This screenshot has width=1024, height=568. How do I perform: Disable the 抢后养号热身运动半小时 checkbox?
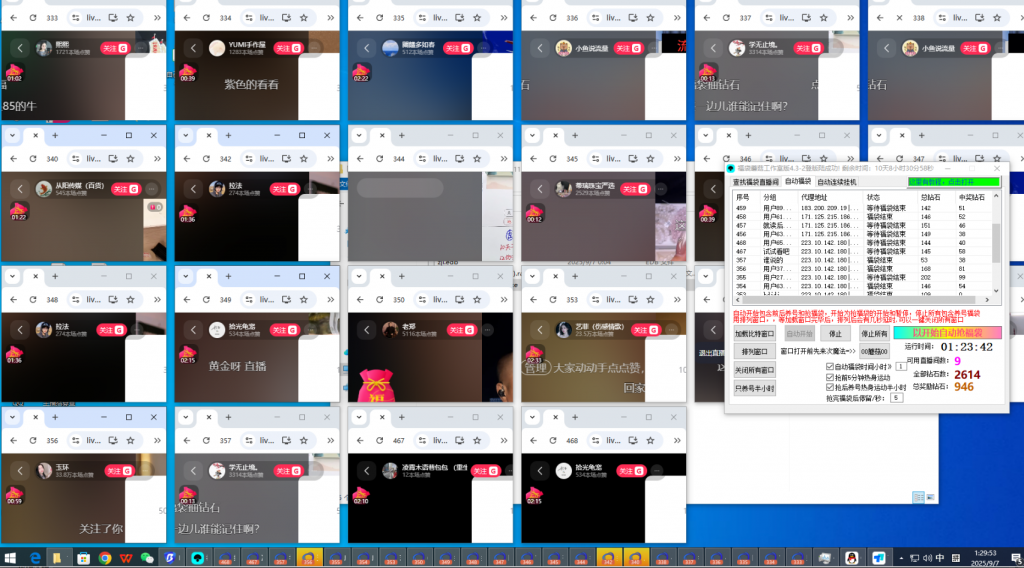tap(830, 387)
